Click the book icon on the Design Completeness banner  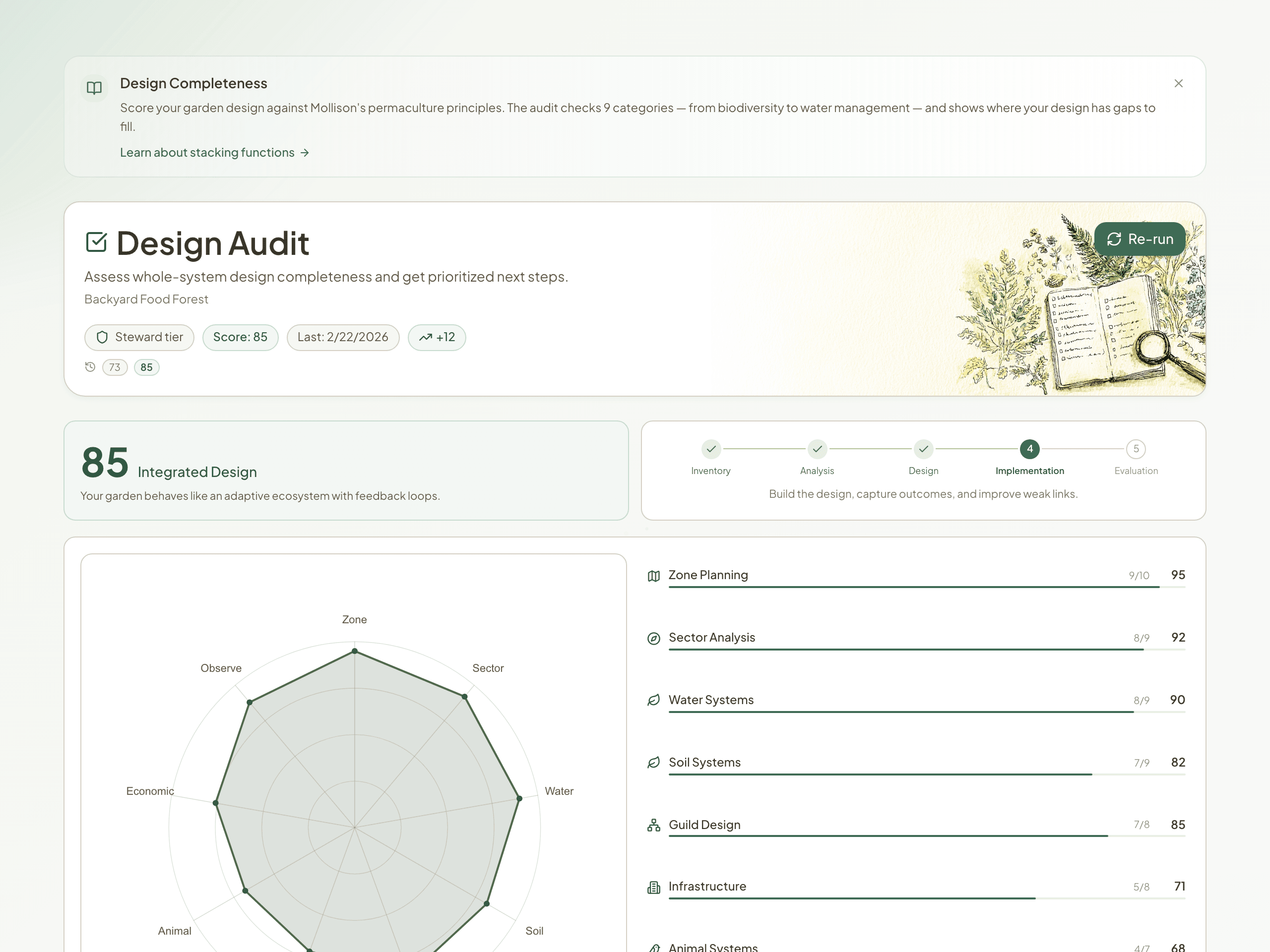coord(94,87)
